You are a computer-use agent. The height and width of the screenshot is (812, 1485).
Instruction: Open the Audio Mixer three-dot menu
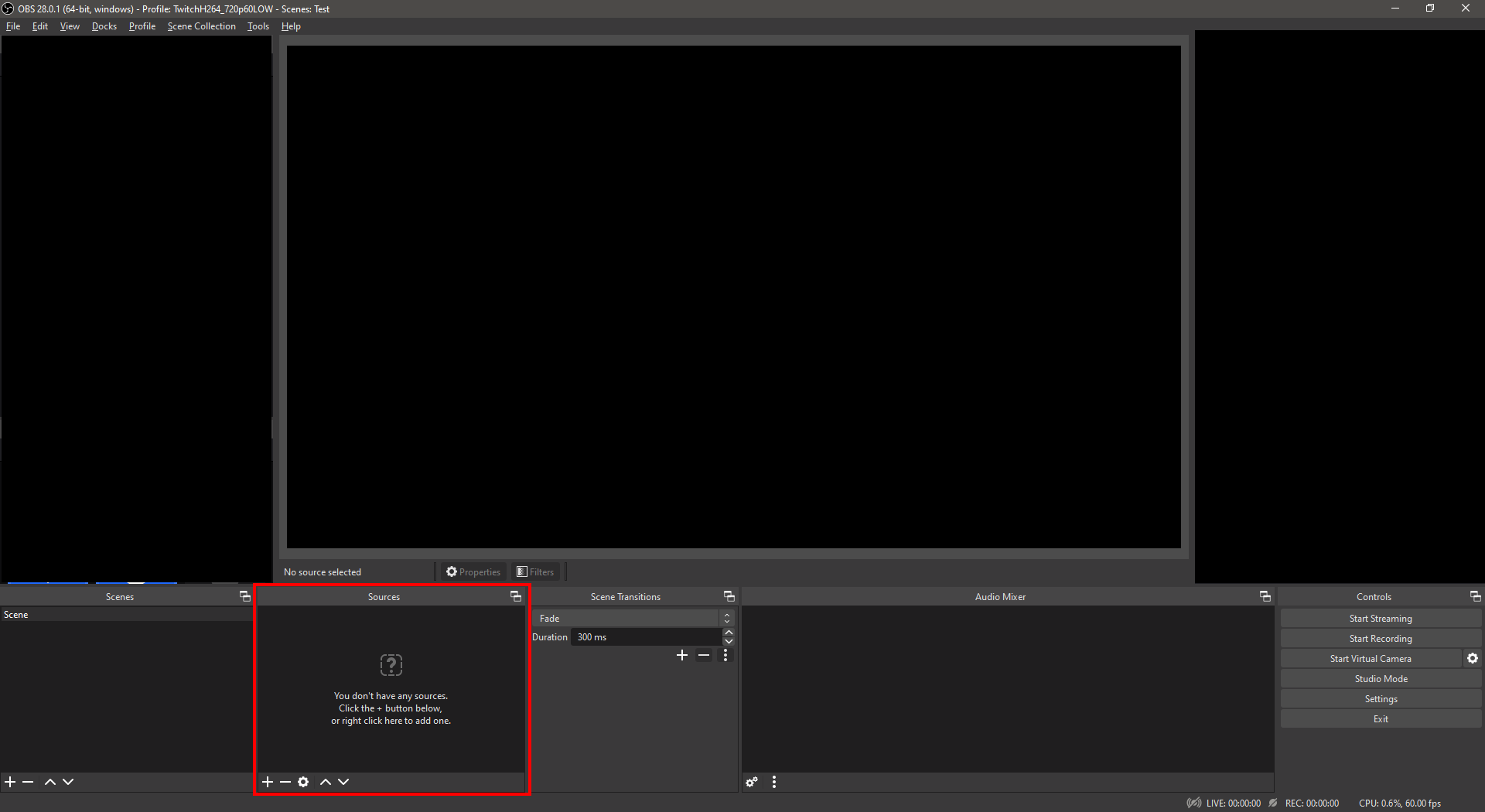(x=774, y=782)
